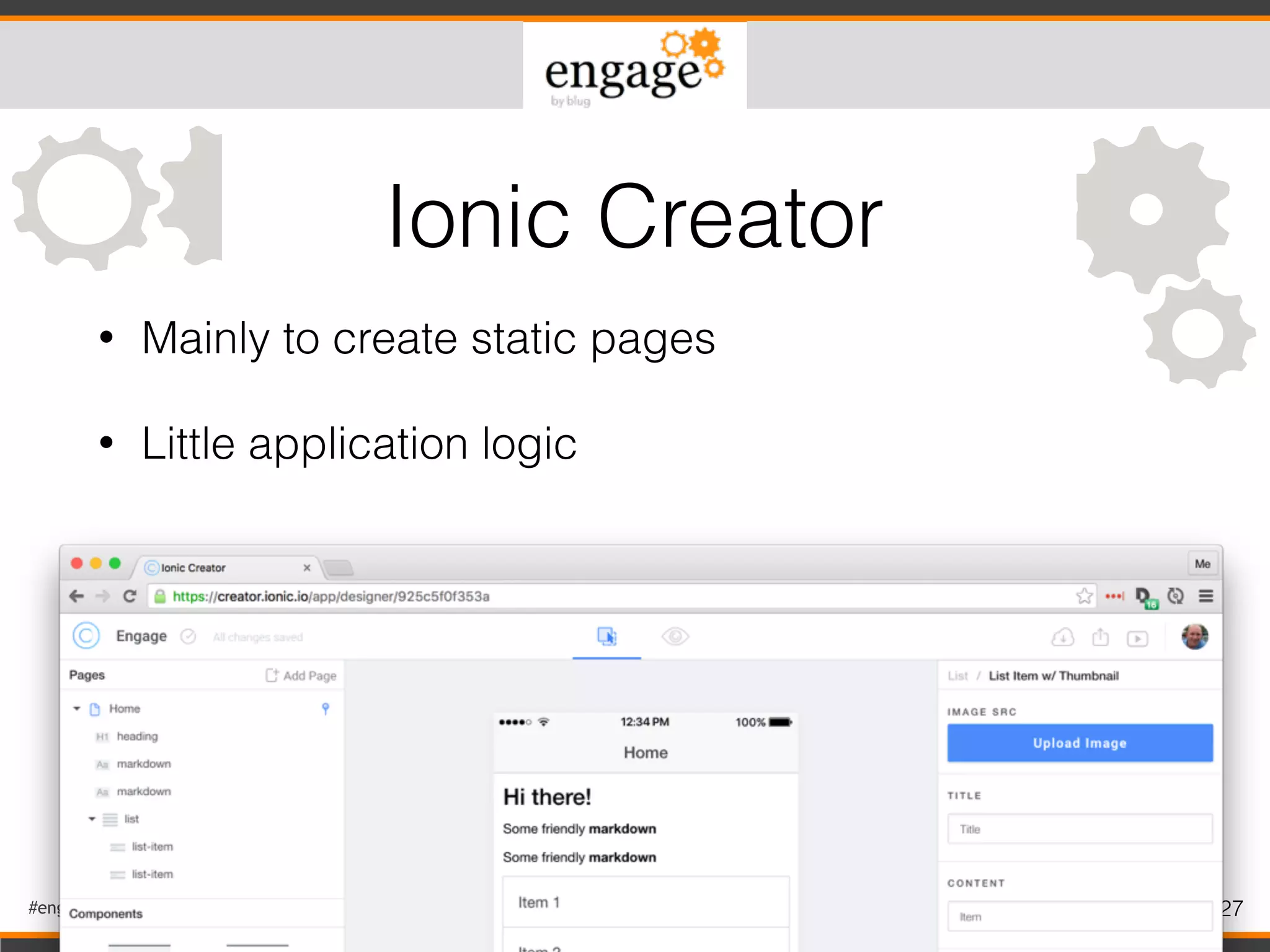Select Item 1 in phone preview
The height and width of the screenshot is (952, 1270).
[x=646, y=902]
